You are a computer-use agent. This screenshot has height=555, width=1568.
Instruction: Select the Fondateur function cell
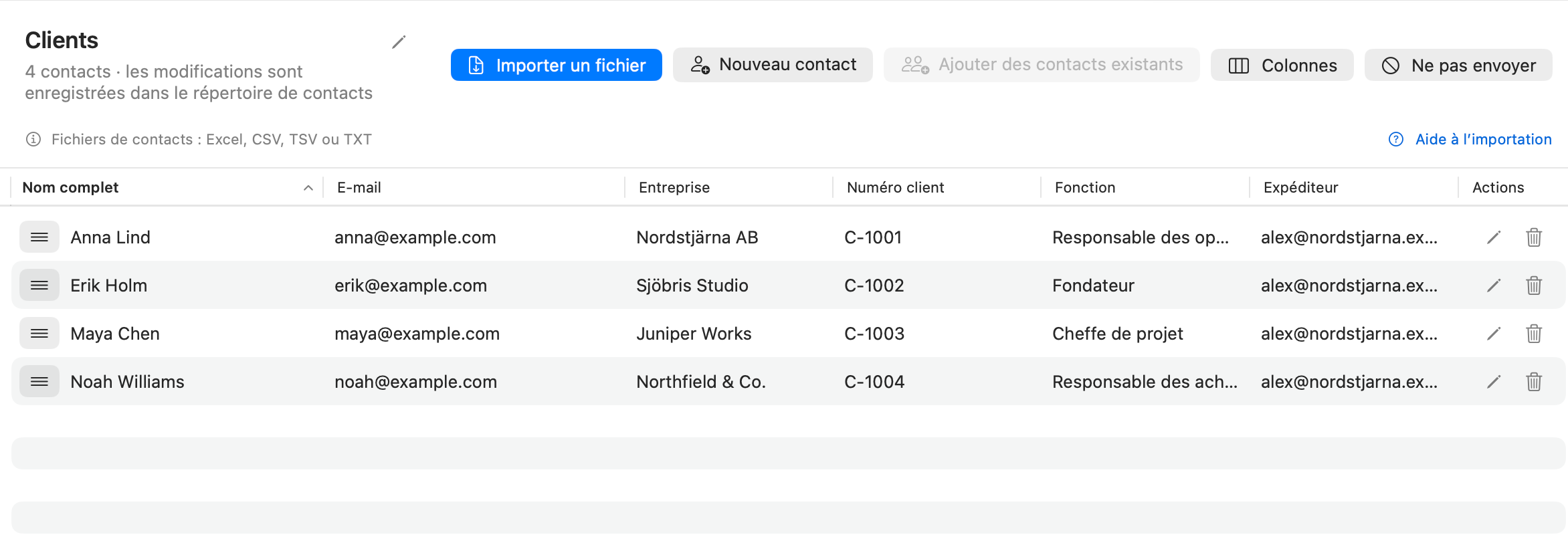(1094, 286)
